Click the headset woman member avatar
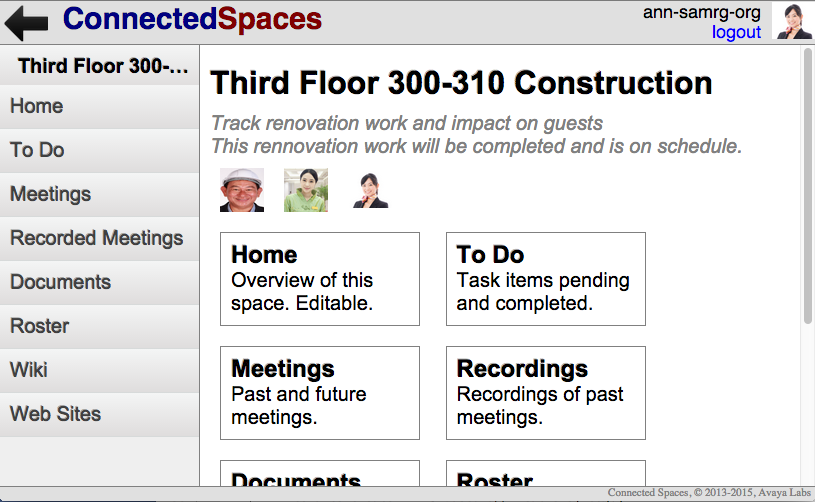The height and width of the screenshot is (502, 815). [x=370, y=190]
